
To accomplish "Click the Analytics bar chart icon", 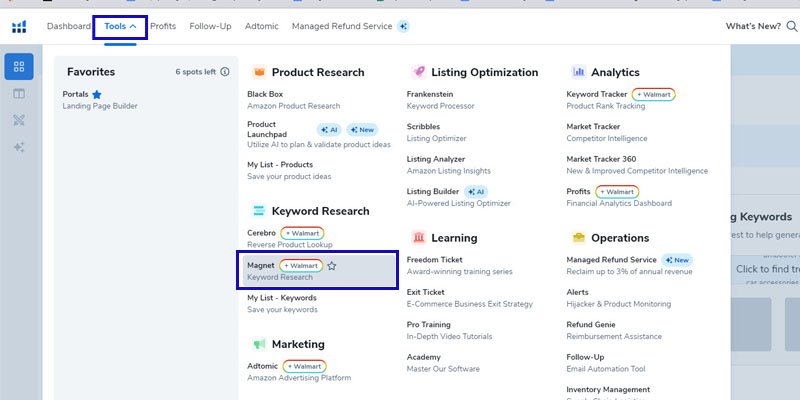I will [x=579, y=72].
